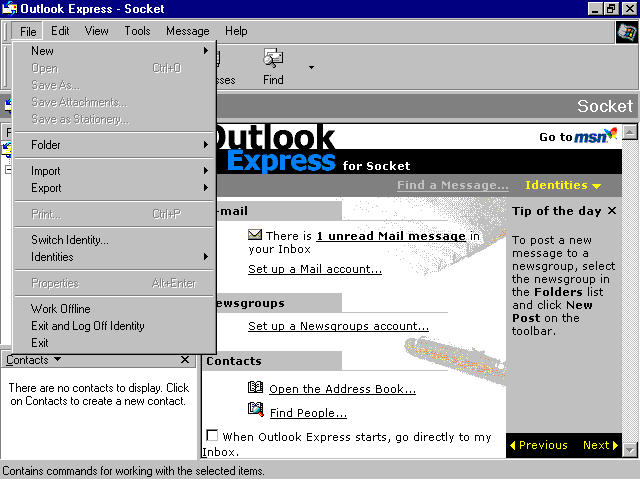Select Exit in the File menu
This screenshot has height=480, width=640.
click(x=114, y=343)
